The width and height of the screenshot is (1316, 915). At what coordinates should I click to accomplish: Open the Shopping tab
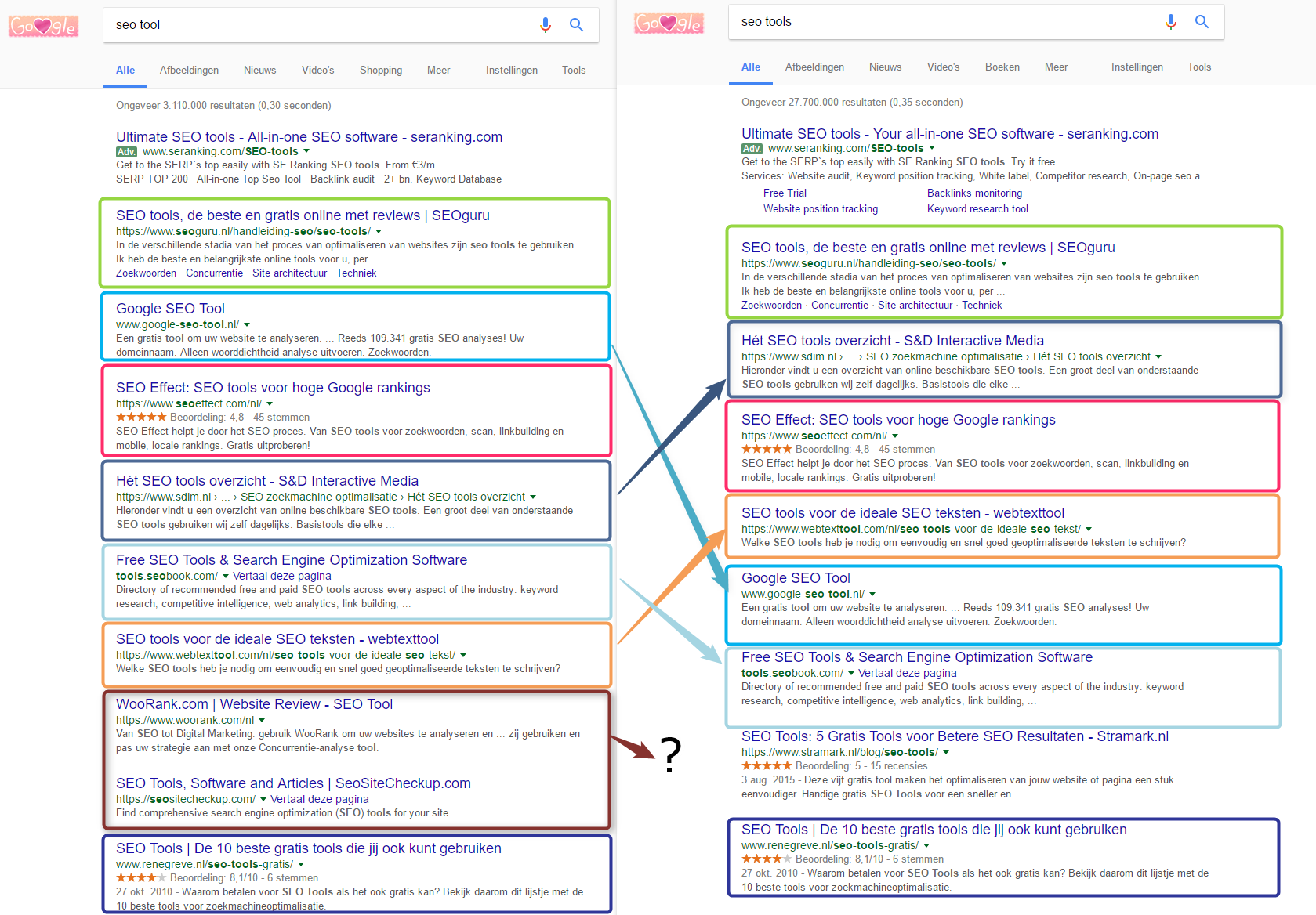tap(381, 70)
